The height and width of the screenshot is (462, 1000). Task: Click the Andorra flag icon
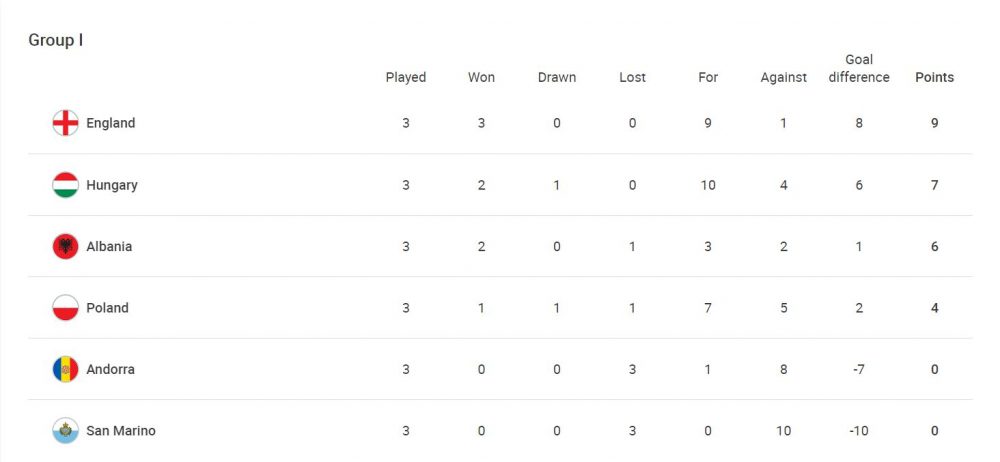pyautogui.click(x=65, y=369)
